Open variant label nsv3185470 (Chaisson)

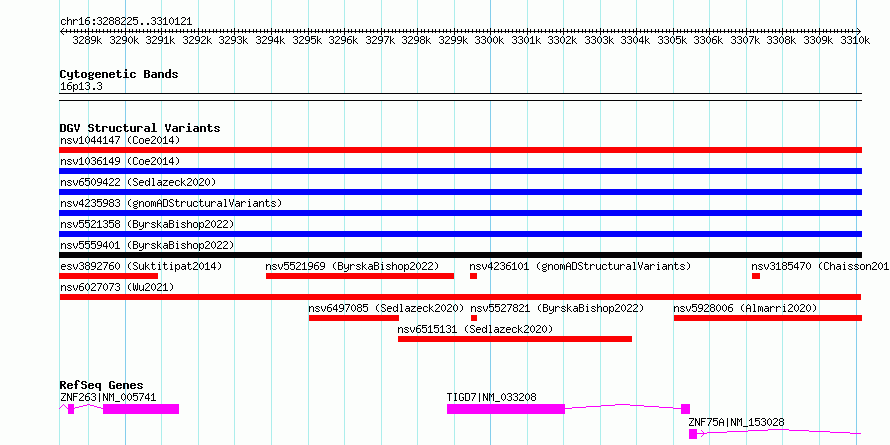point(820,266)
